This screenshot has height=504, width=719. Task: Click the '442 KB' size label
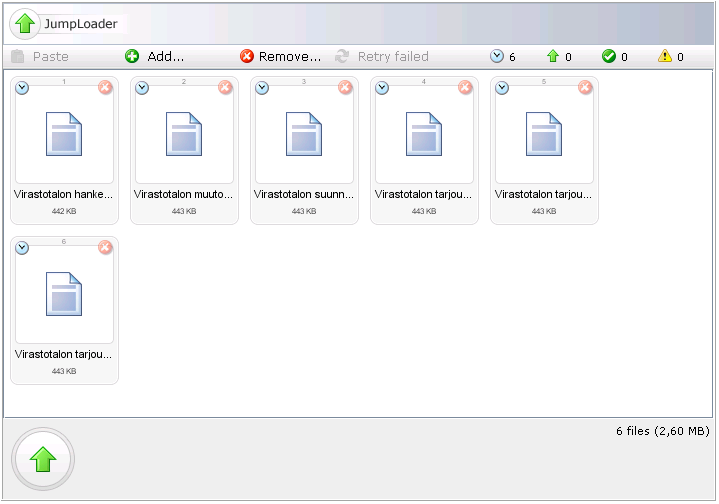point(64,211)
